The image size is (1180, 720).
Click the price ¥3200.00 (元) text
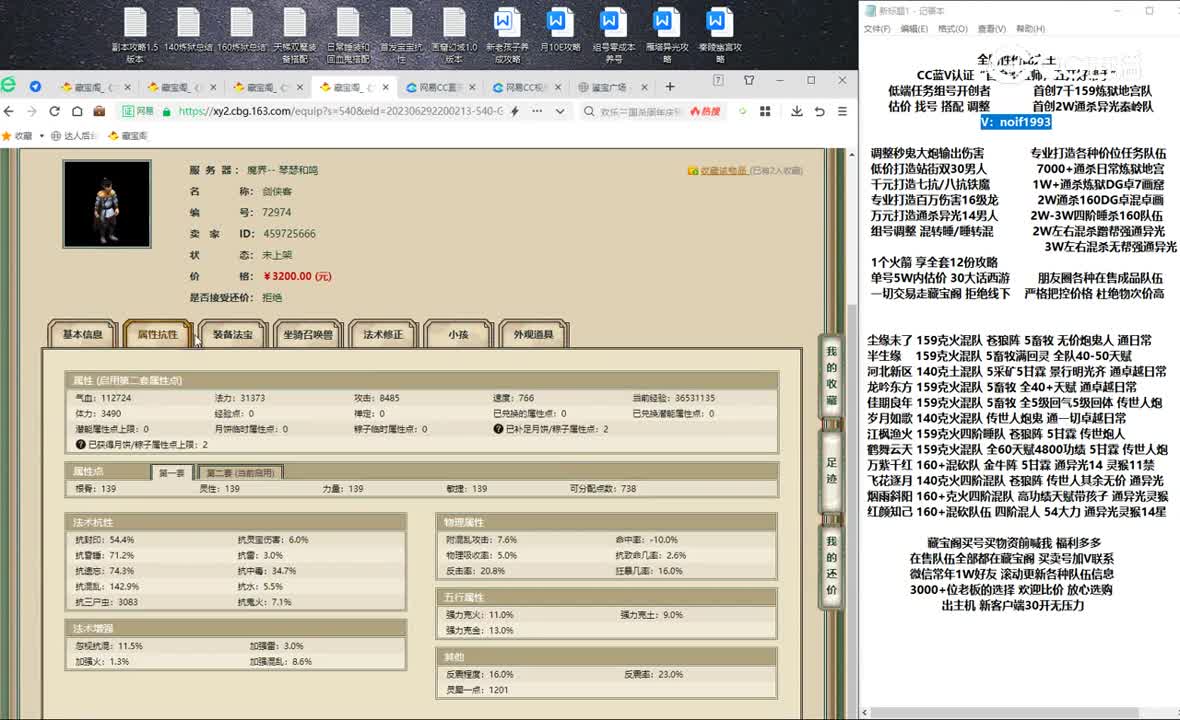coord(297,276)
